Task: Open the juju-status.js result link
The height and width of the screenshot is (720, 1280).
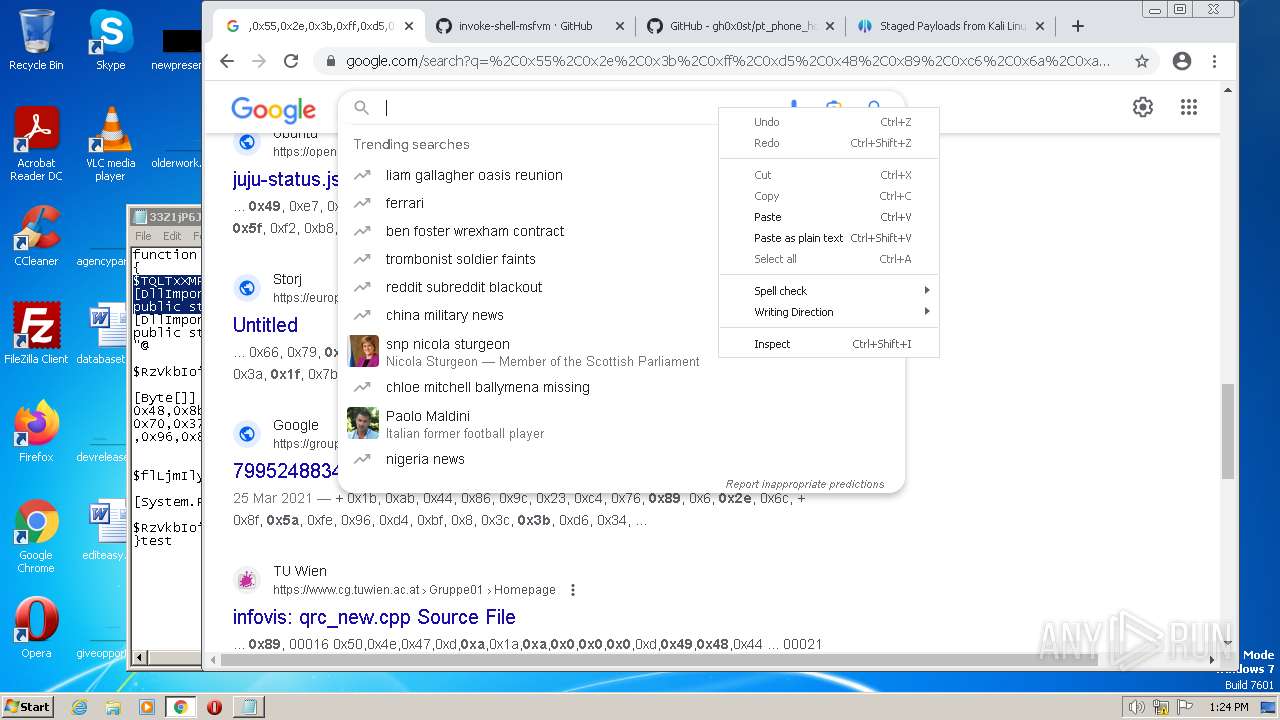Action: pos(286,179)
